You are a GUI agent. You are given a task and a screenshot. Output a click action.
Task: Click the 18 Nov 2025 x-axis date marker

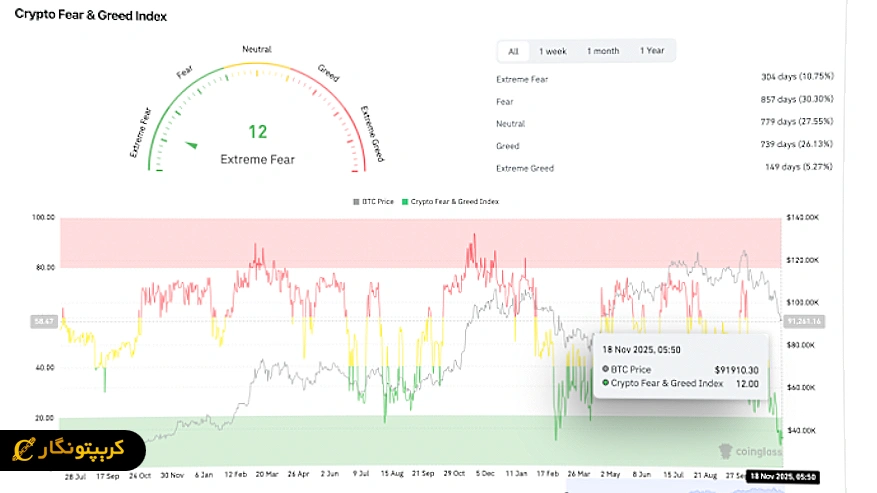pos(783,476)
